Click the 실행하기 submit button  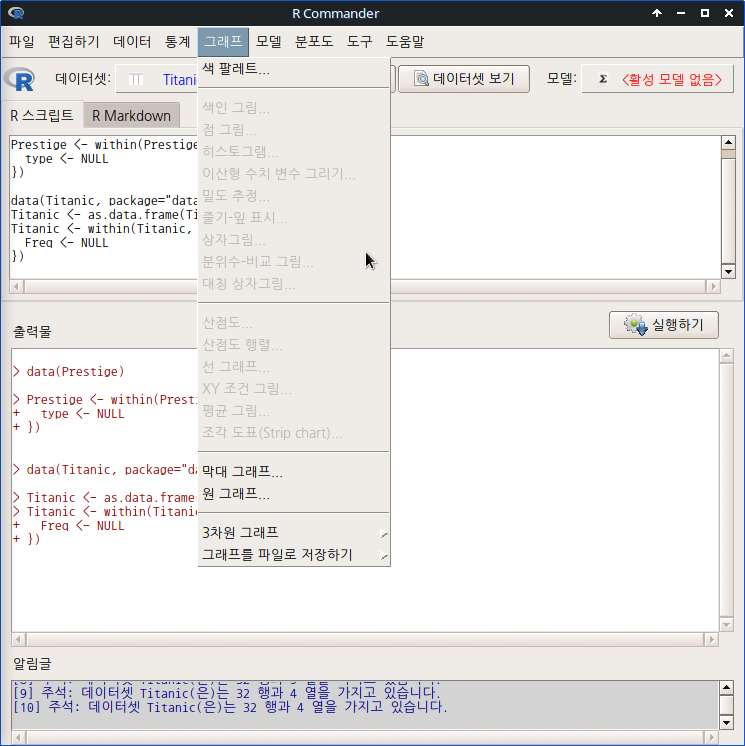[x=664, y=325]
